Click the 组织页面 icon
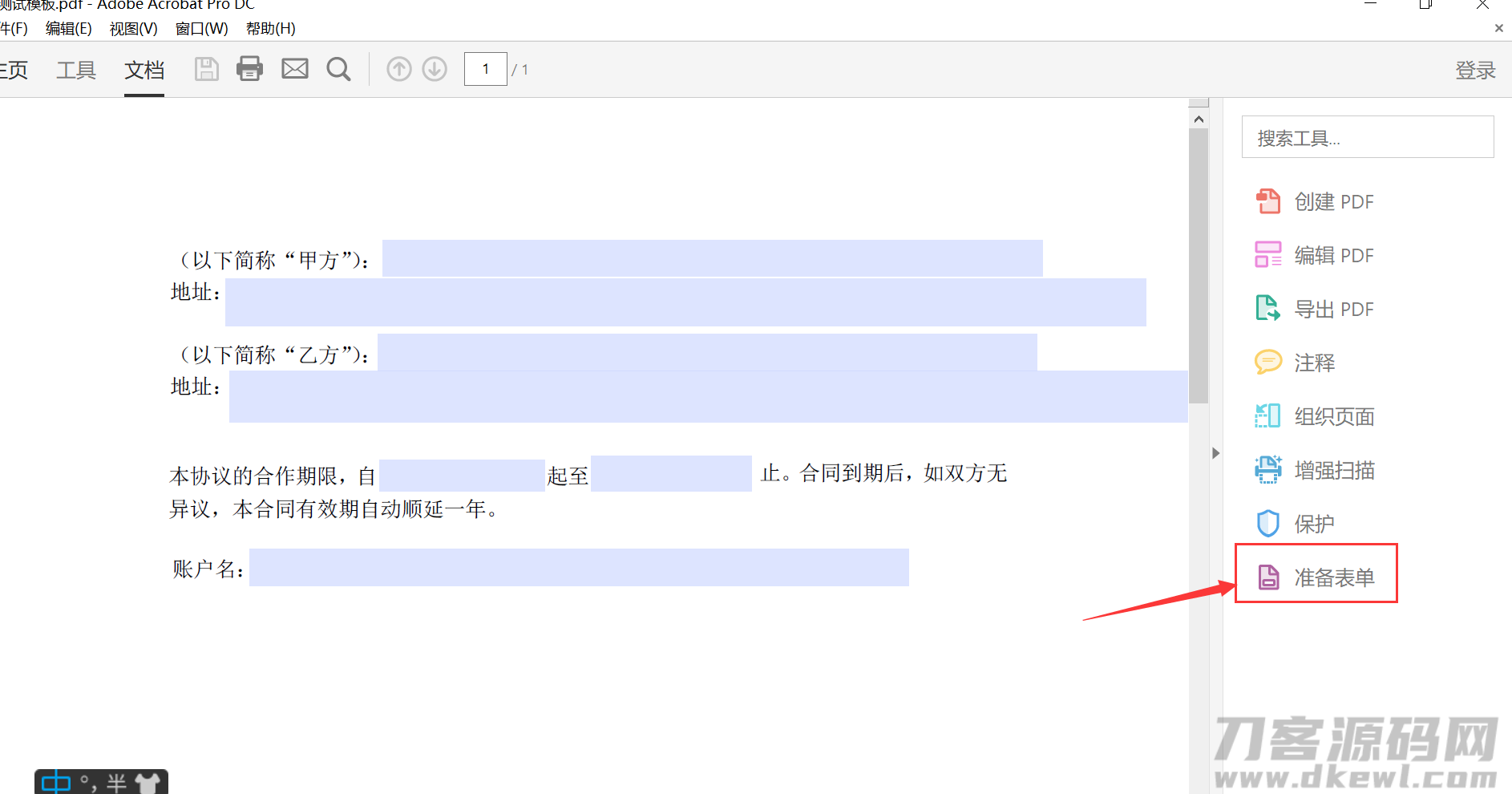The width and height of the screenshot is (1512, 794). tap(1267, 416)
